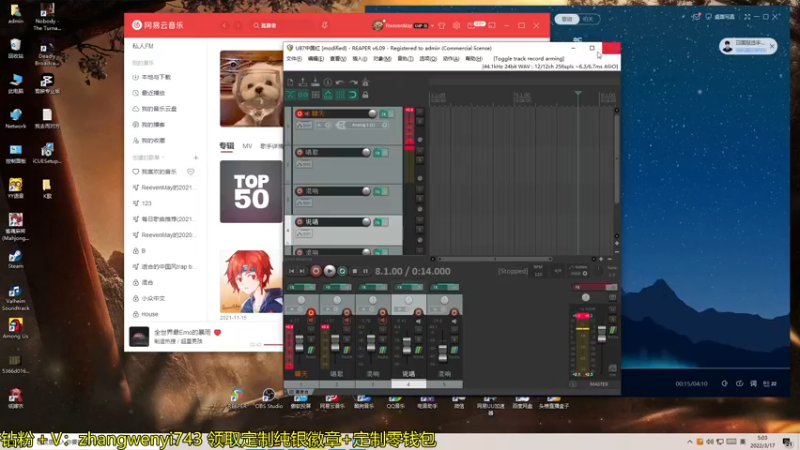Add new playlist plus icon NetEase

[x=196, y=158]
